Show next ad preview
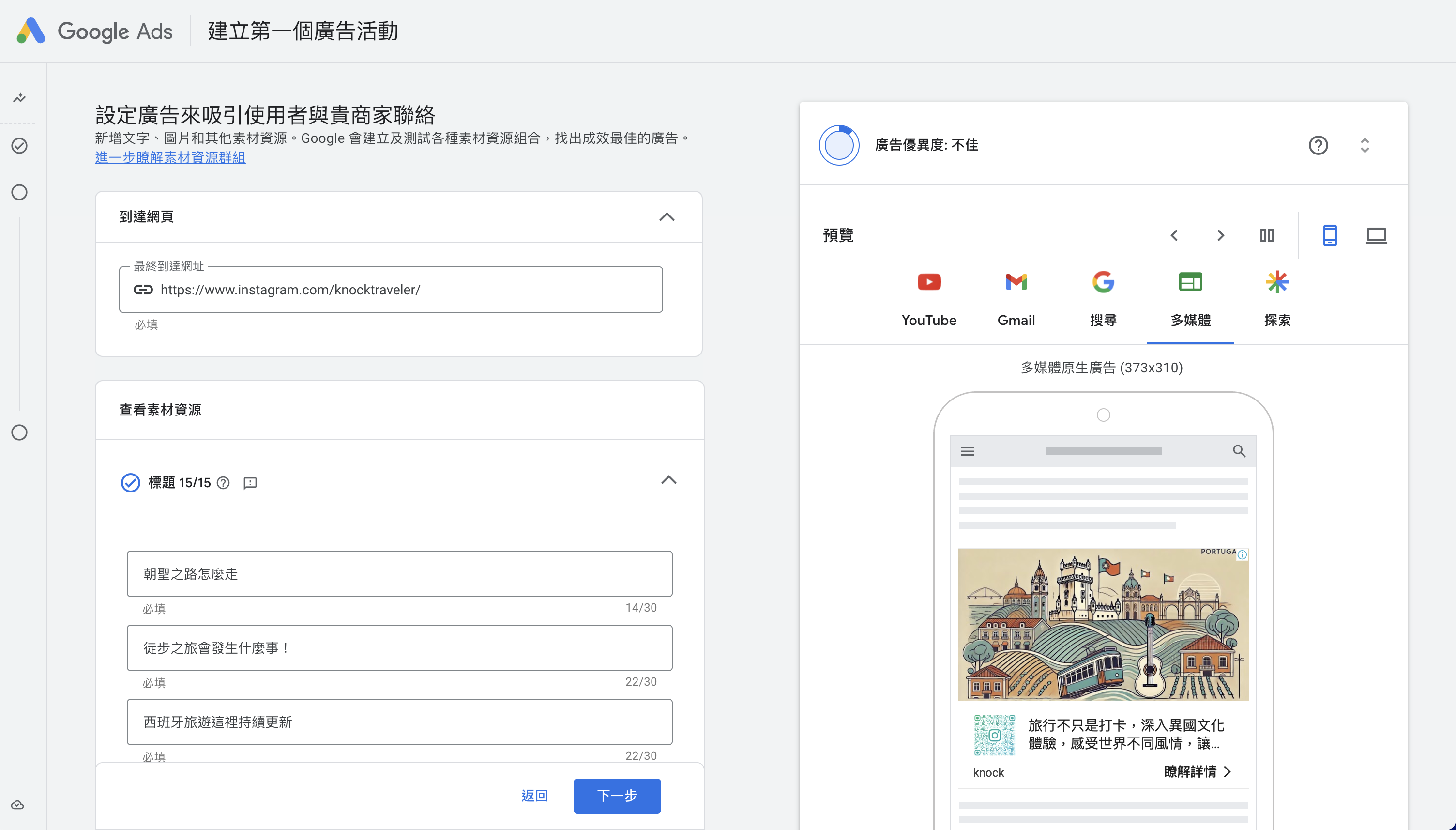 (1220, 235)
